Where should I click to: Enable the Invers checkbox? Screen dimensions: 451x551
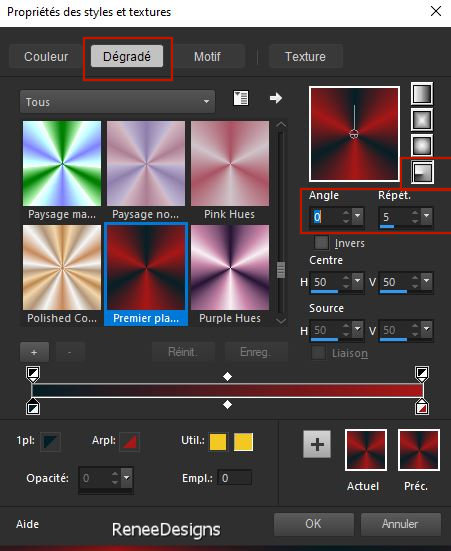click(321, 242)
